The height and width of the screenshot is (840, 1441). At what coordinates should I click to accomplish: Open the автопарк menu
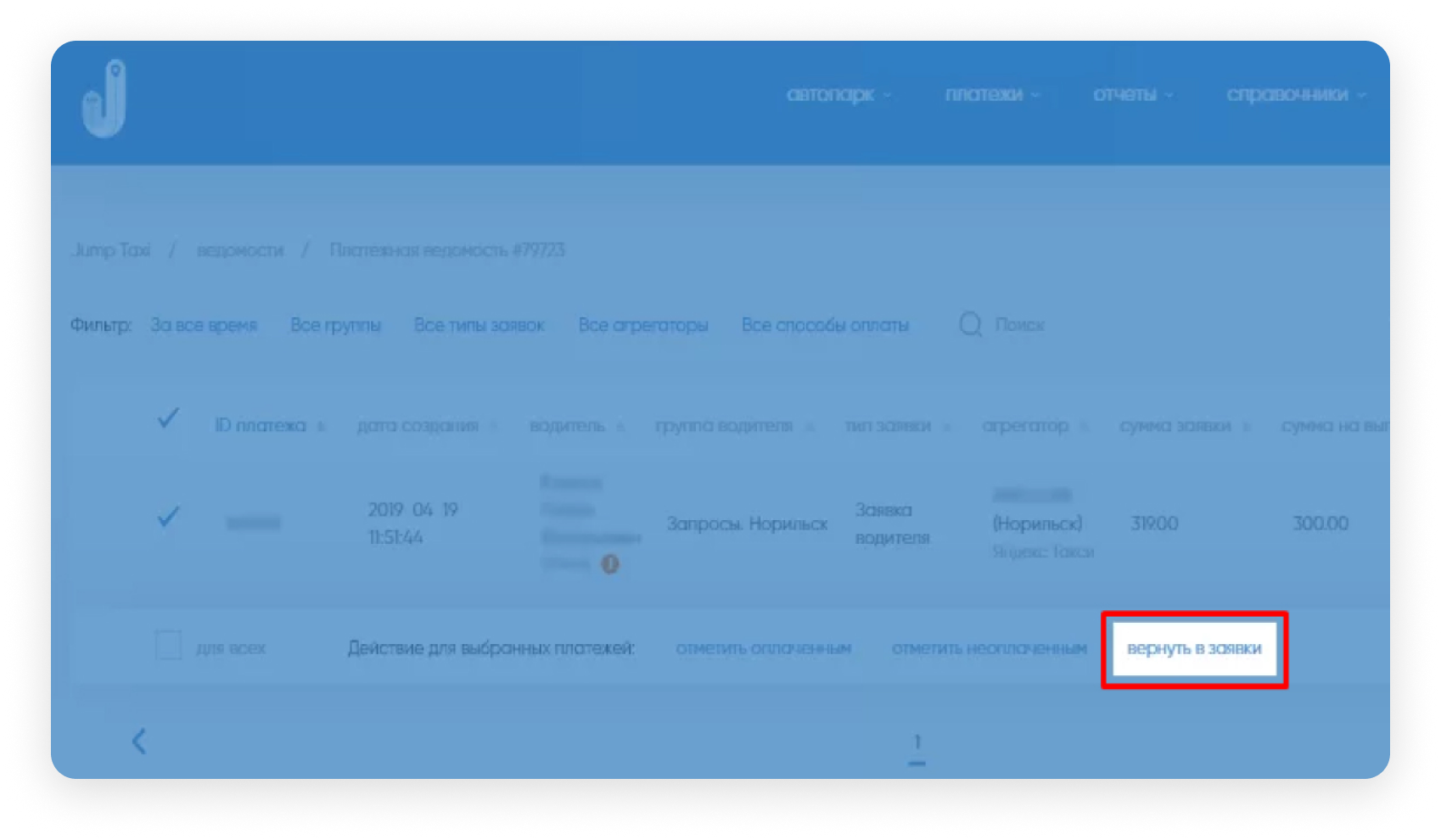tap(838, 94)
